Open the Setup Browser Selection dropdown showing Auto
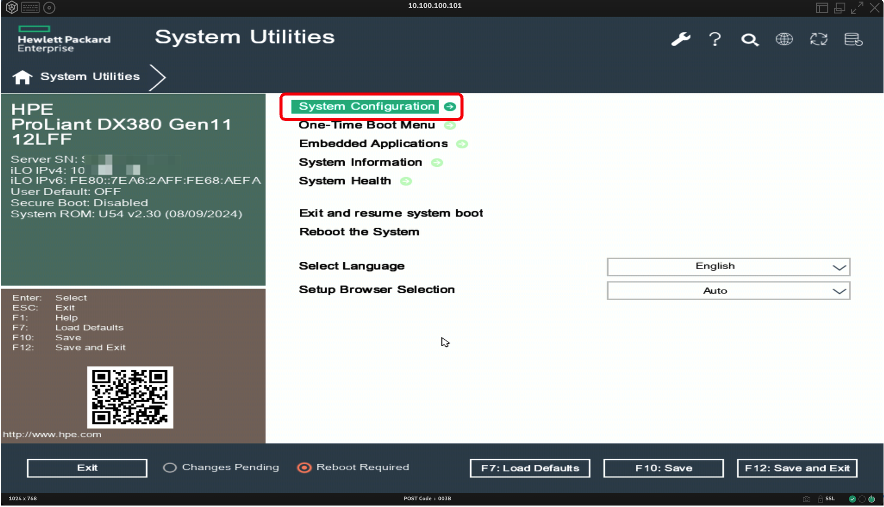Viewport: 884px width, 507px height. pyautogui.click(x=728, y=291)
